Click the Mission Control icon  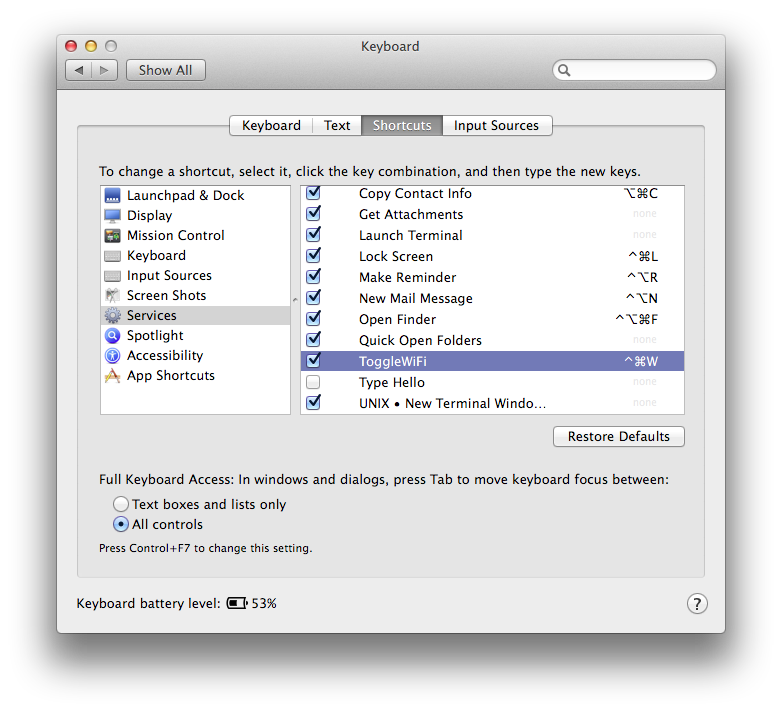click(x=113, y=235)
